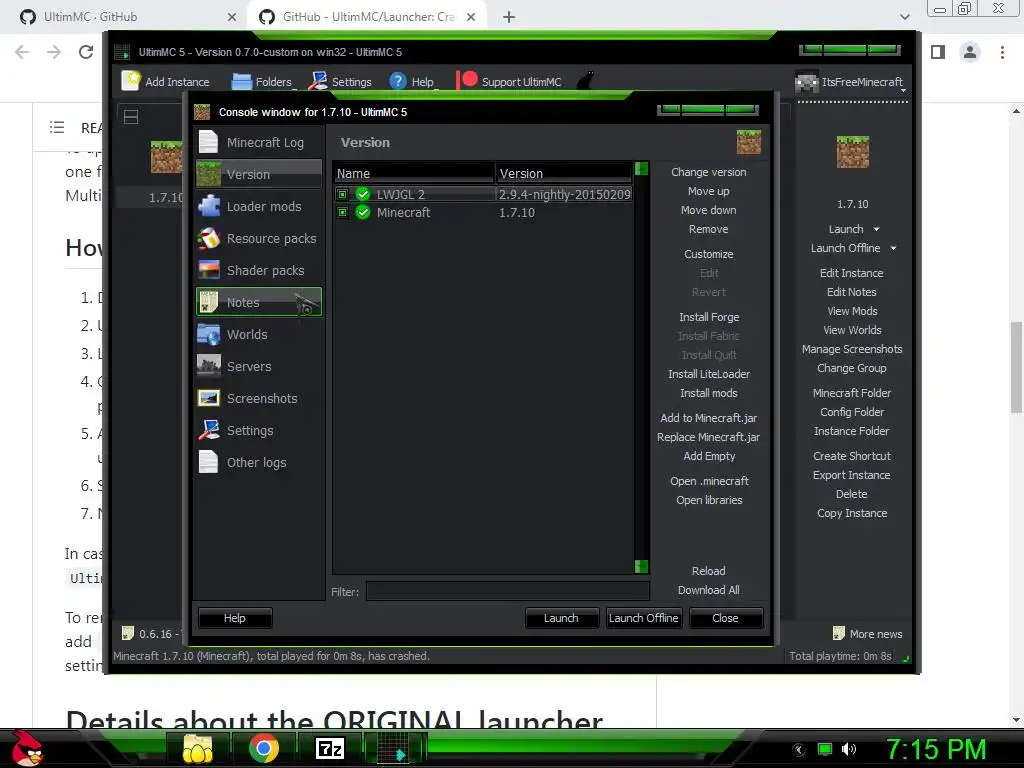Click the Filter input field
1024x768 pixels.
click(507, 592)
